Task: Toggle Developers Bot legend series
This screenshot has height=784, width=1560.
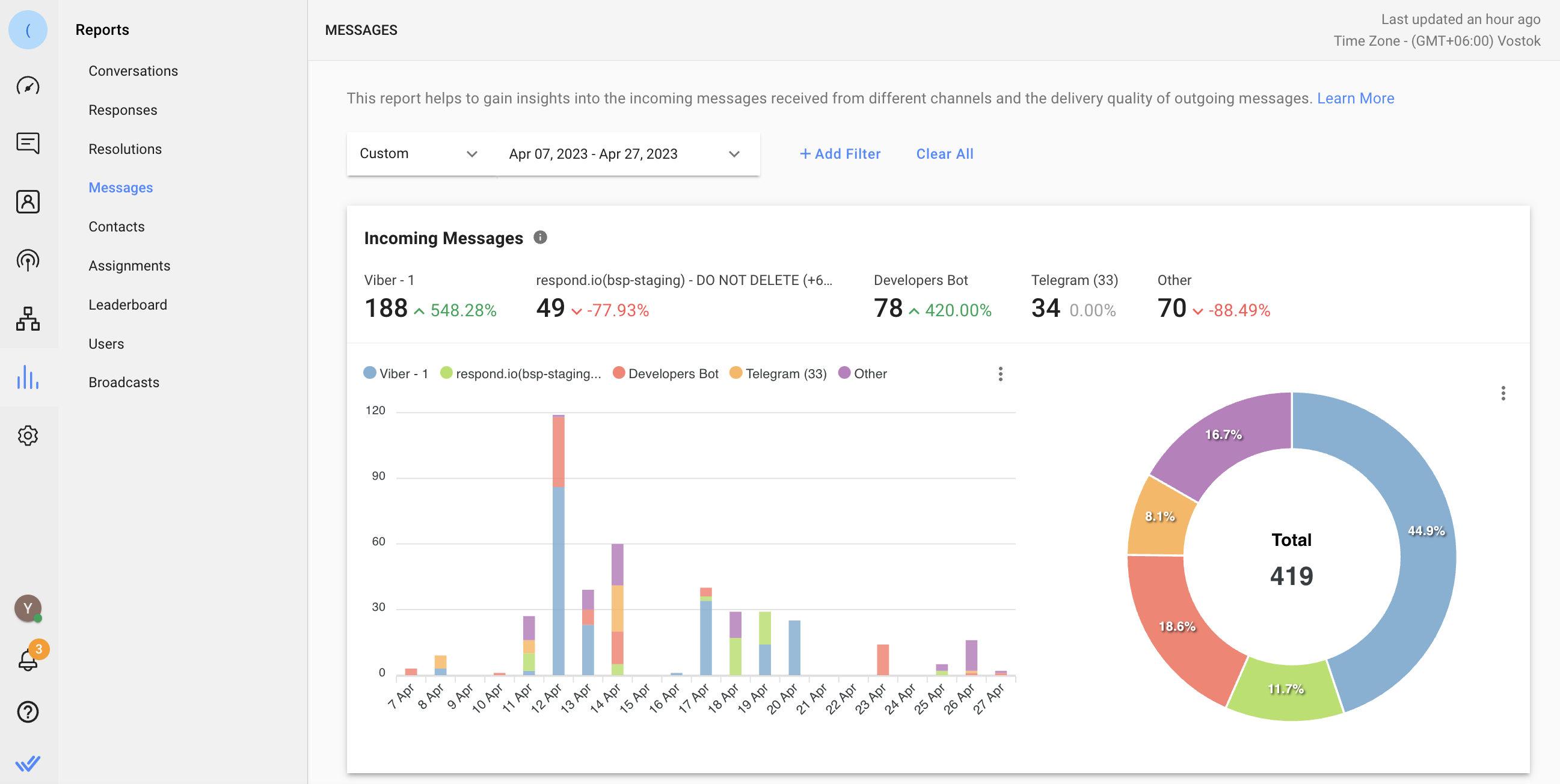Action: pos(665,373)
